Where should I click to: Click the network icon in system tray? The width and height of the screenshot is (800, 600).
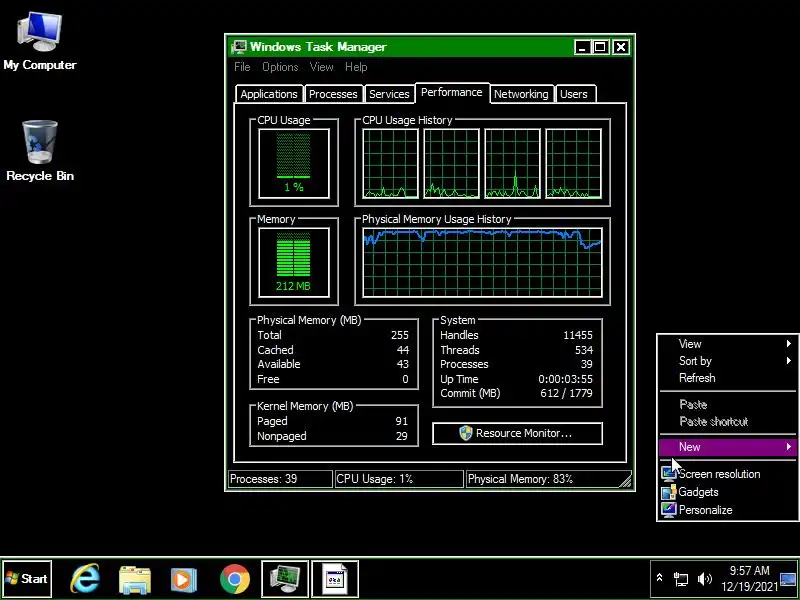681,579
